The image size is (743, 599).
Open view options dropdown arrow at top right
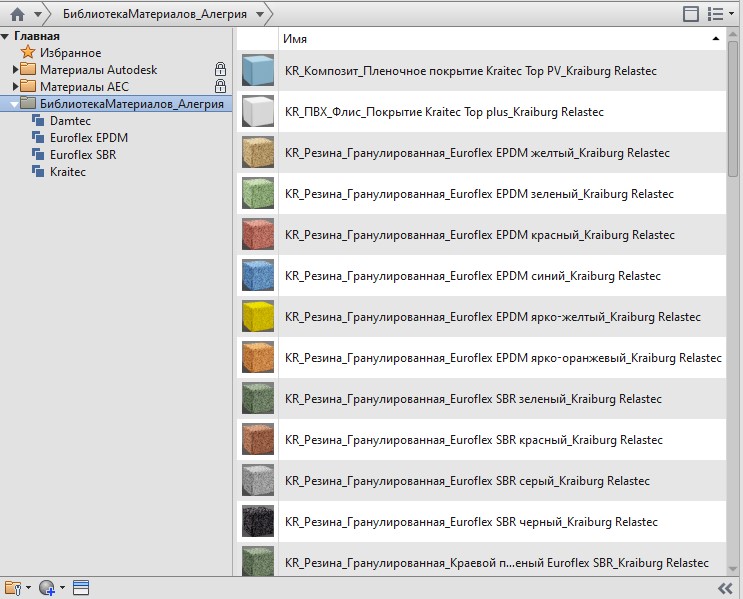pyautogui.click(x=732, y=14)
